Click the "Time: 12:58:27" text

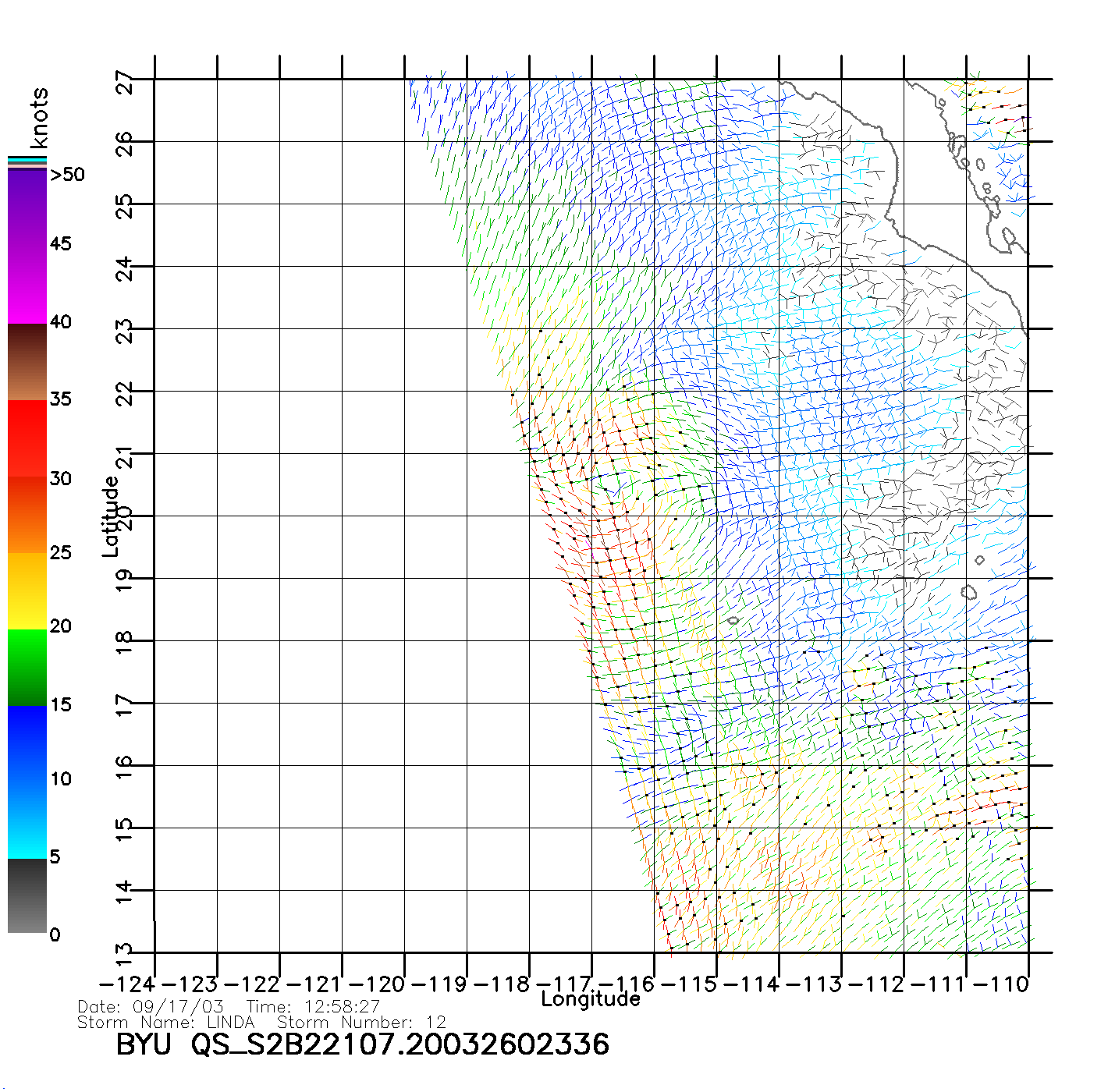pyautogui.click(x=313, y=1006)
